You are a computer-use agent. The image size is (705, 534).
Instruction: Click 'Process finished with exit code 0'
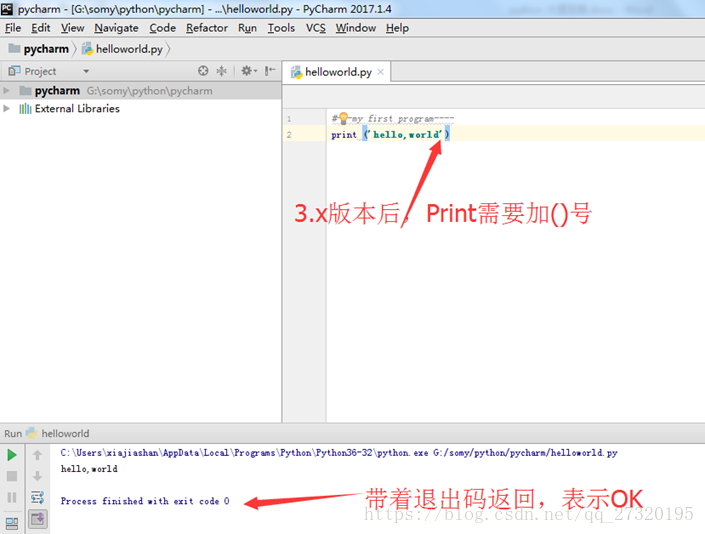(x=145, y=501)
